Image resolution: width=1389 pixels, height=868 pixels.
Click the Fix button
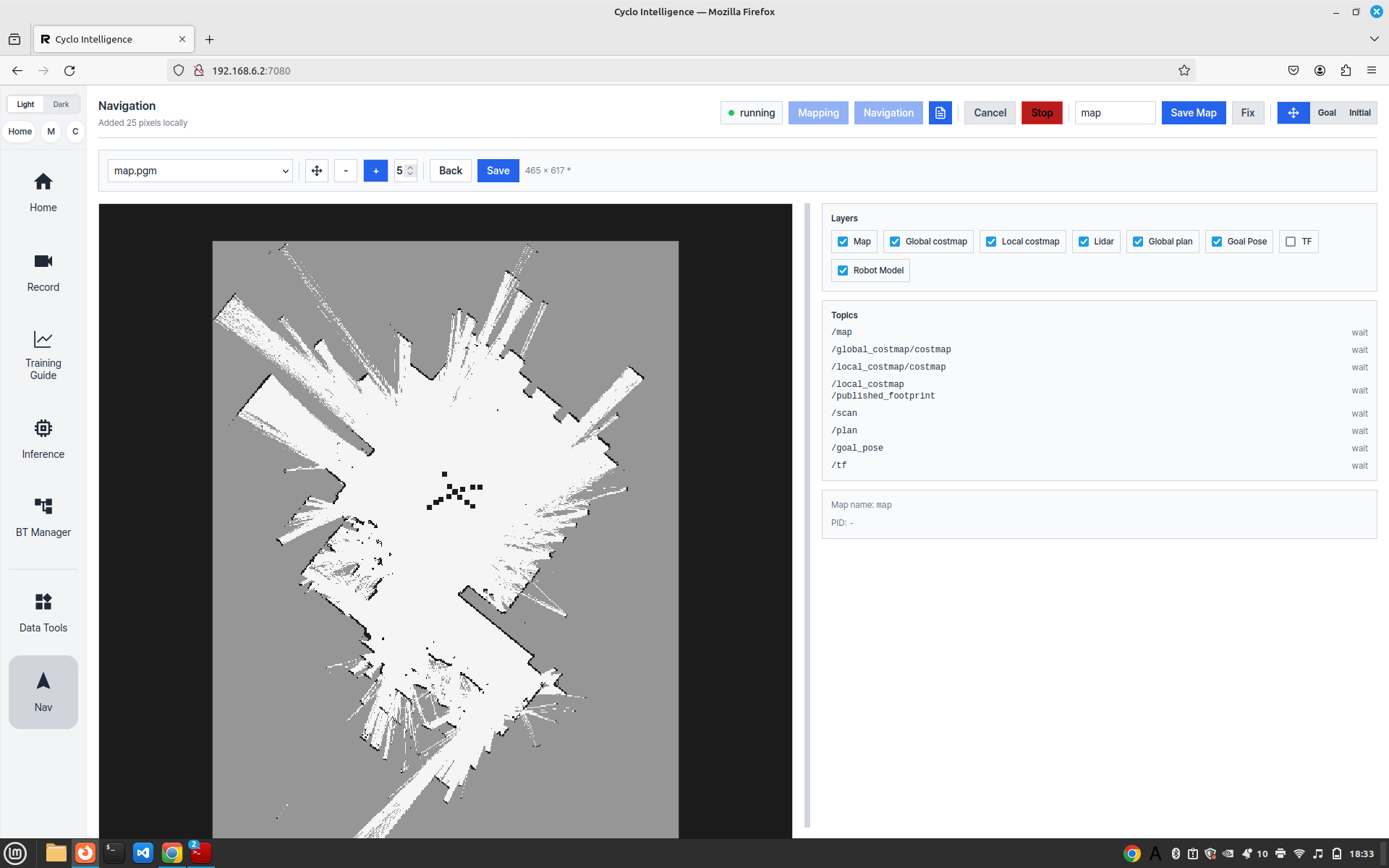[1248, 113]
